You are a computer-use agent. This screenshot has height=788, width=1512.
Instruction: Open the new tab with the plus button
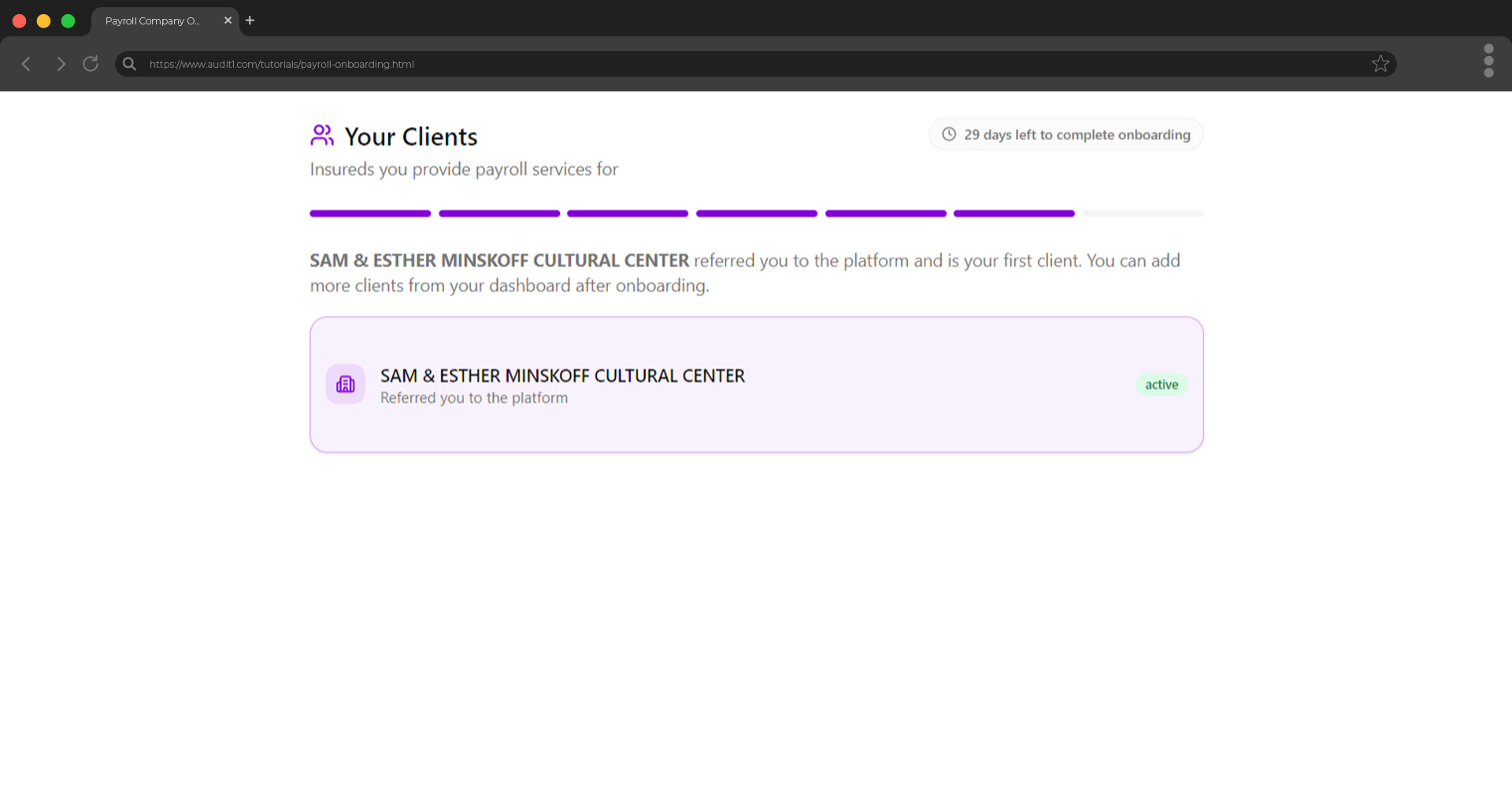click(x=250, y=20)
